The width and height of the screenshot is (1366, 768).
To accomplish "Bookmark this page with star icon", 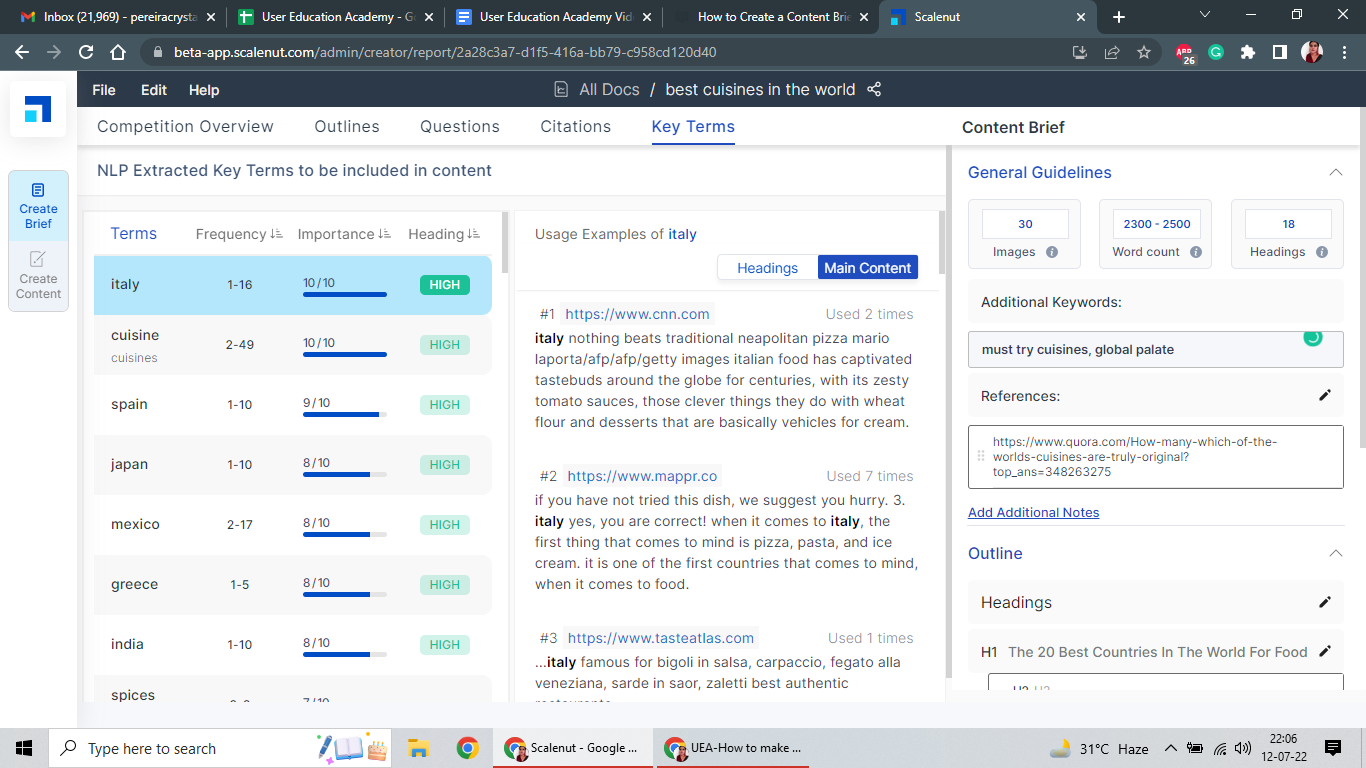I will click(x=1144, y=52).
